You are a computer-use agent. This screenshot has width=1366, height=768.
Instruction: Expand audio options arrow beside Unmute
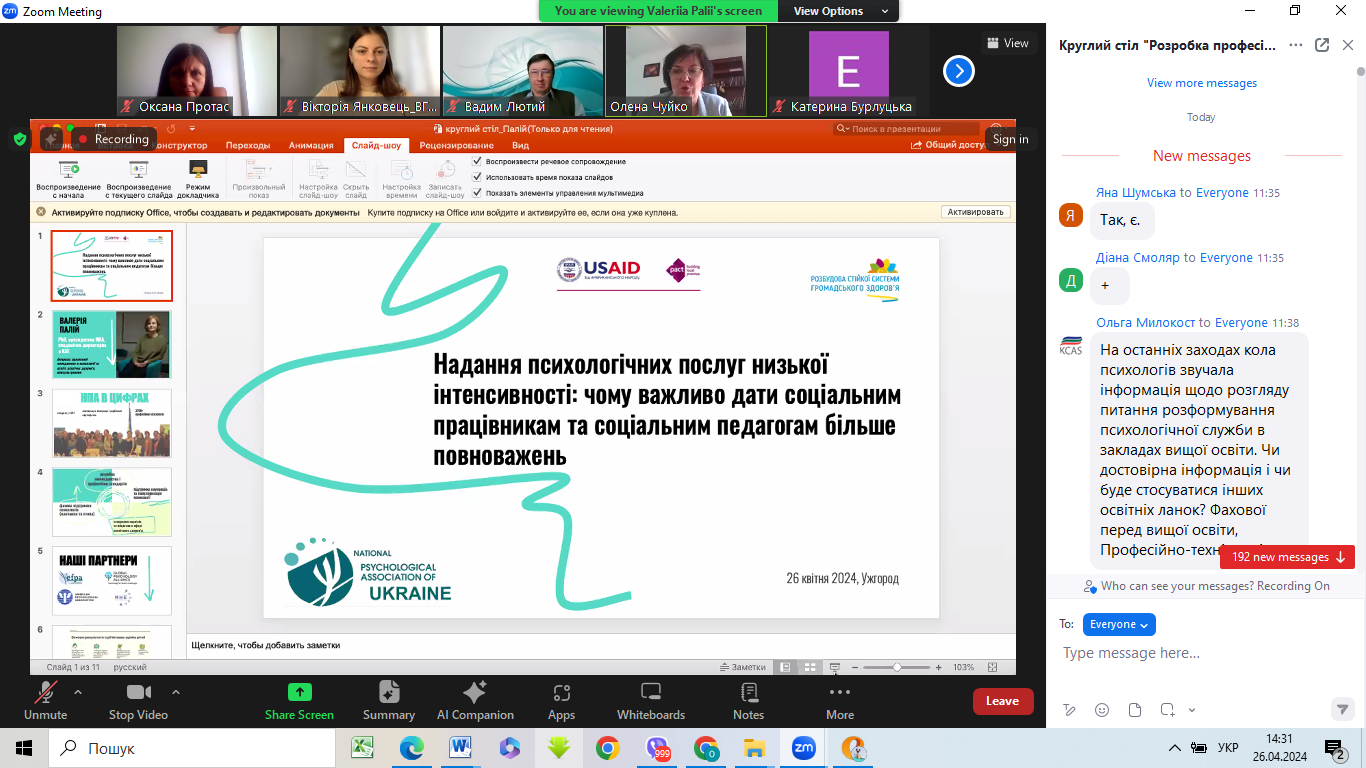[x=78, y=691]
